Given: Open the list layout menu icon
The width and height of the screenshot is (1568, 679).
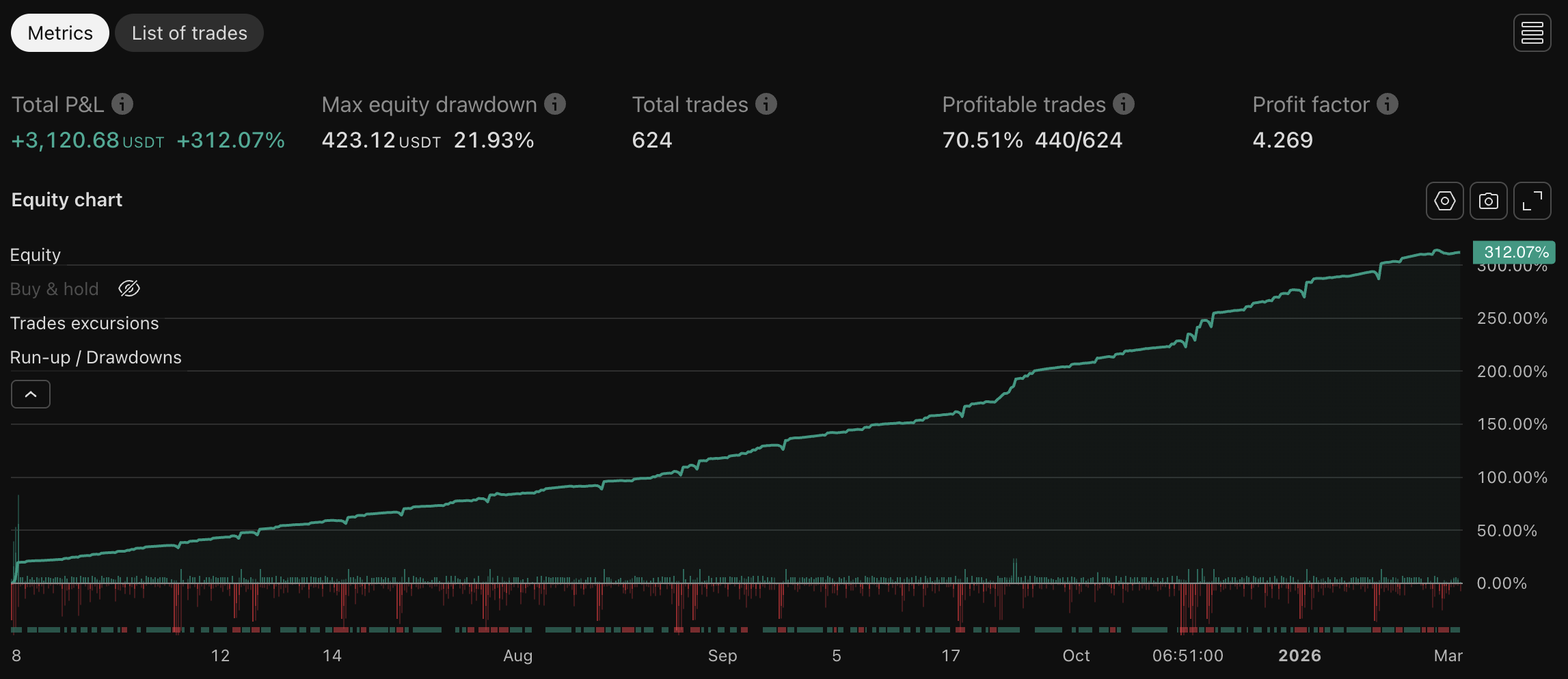Looking at the screenshot, I should click(x=1532, y=33).
